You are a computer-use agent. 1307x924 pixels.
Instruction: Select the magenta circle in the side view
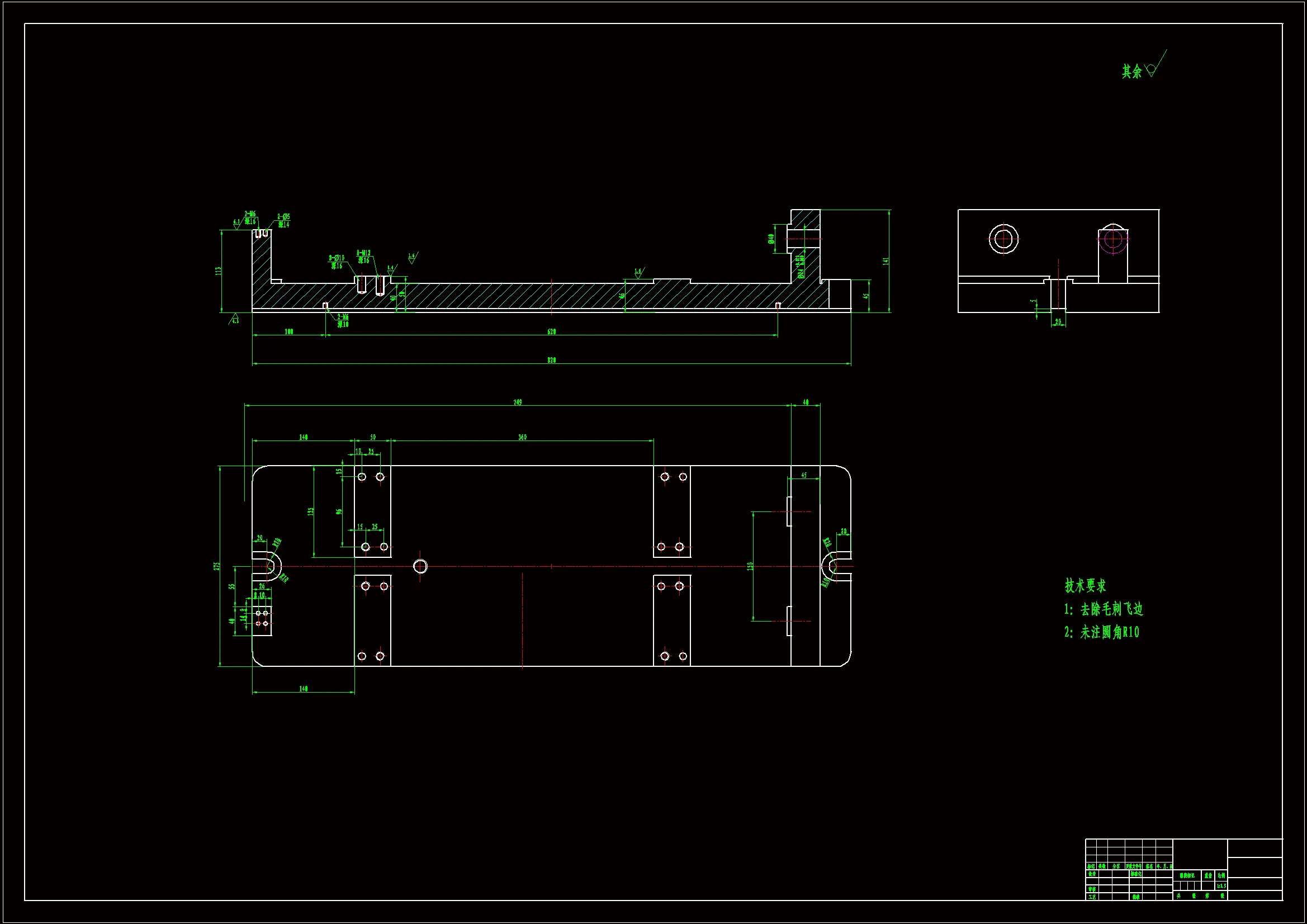(1112, 239)
